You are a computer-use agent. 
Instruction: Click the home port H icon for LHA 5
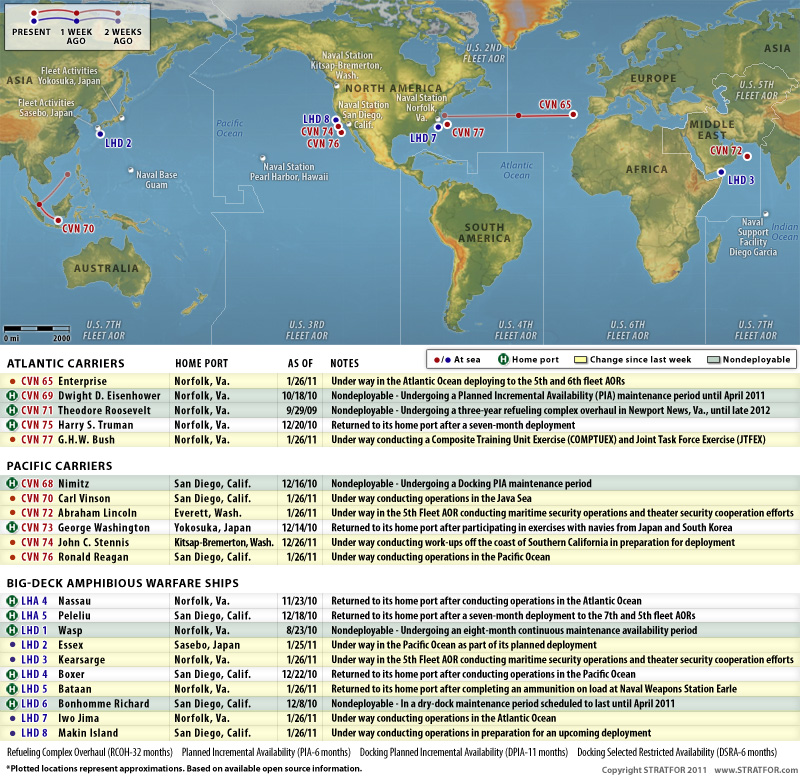(x=12, y=615)
